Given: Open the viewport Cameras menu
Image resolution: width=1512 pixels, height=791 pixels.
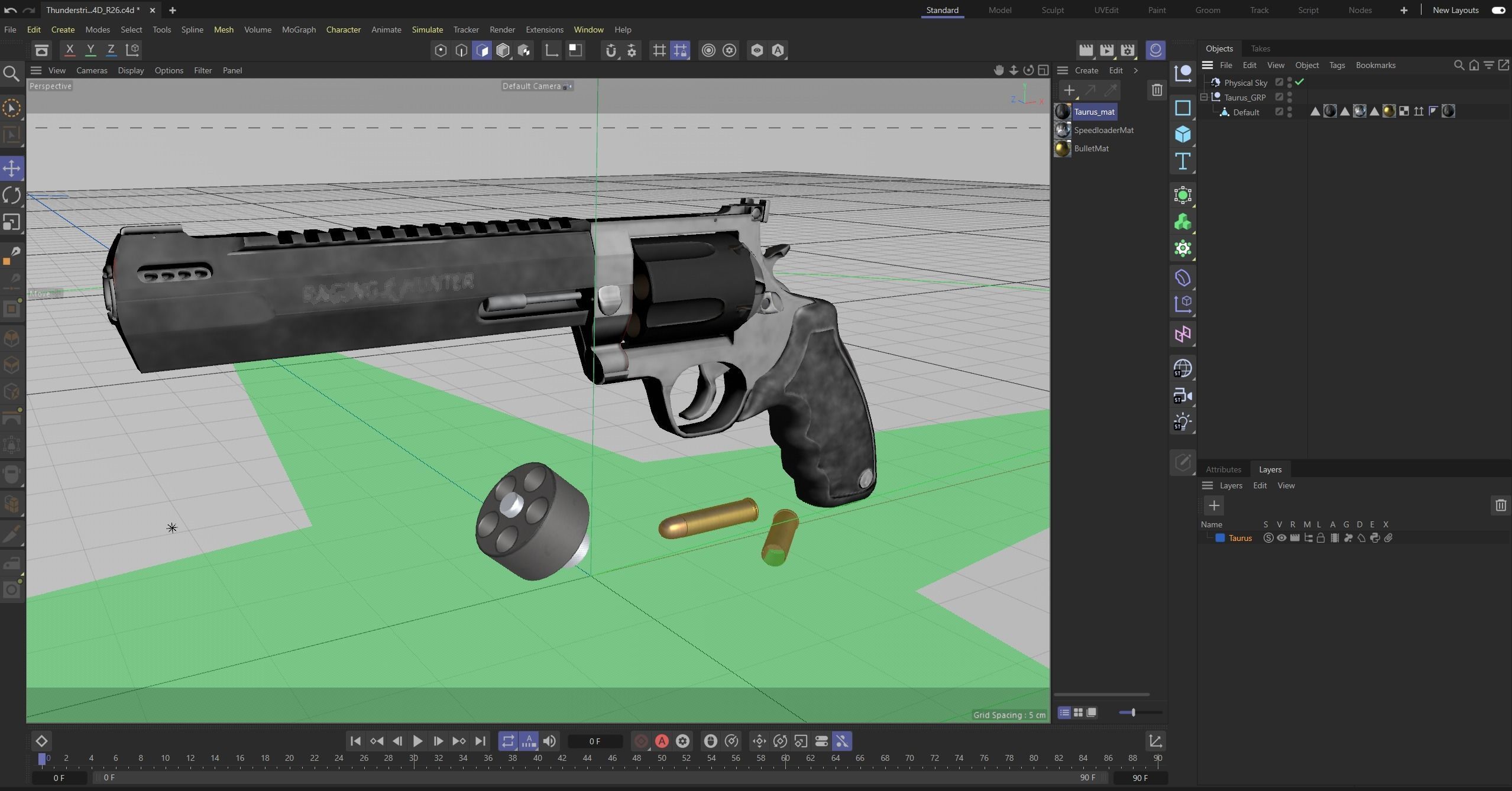Looking at the screenshot, I should pos(92,70).
